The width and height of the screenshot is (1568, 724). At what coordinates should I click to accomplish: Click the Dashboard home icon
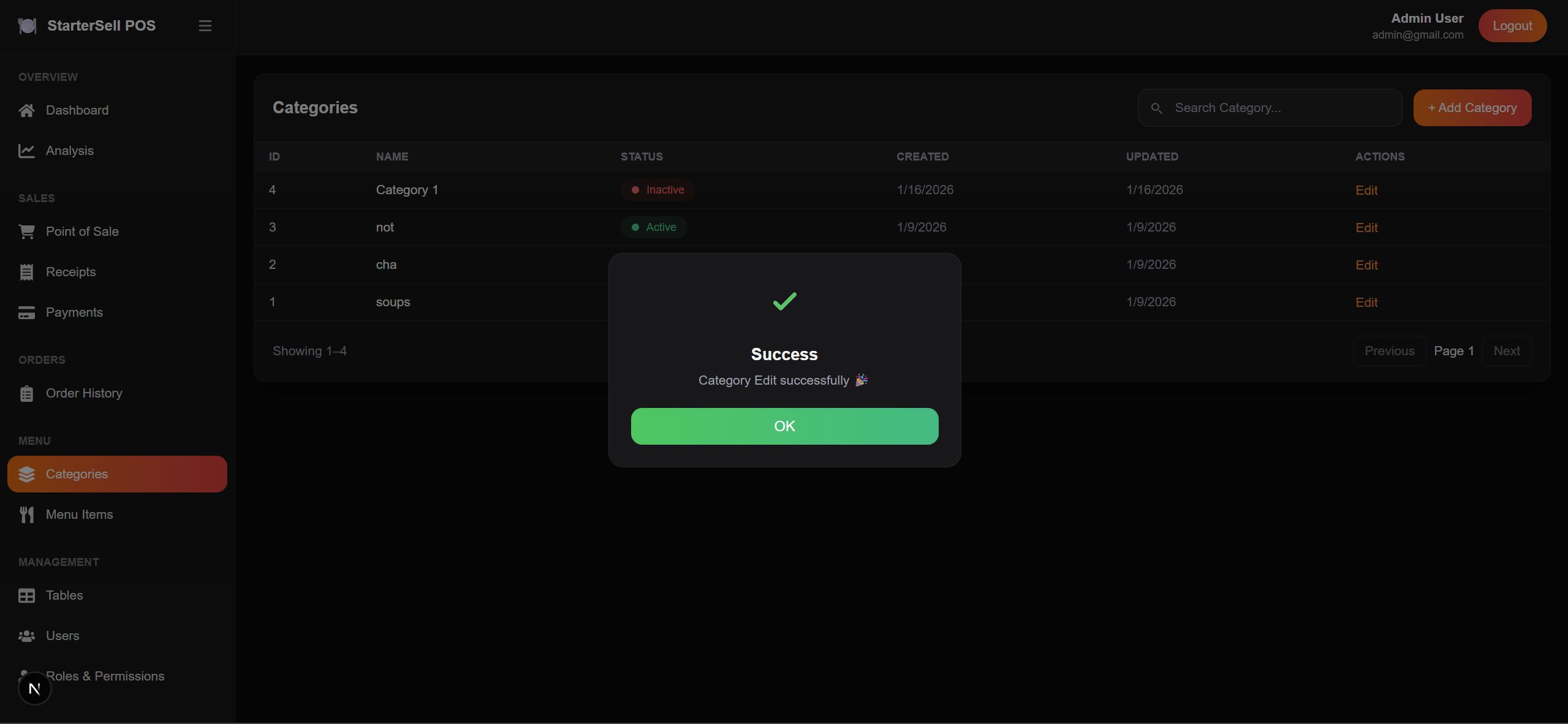26,110
